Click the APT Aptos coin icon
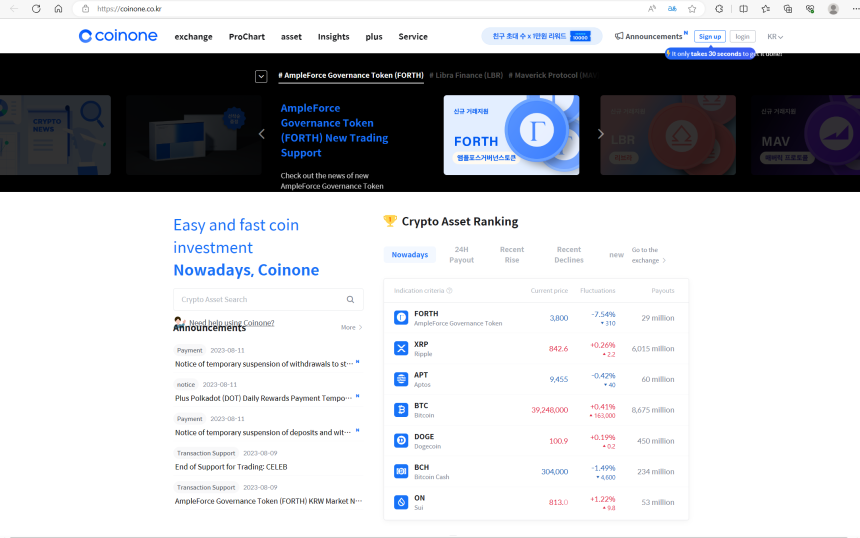This screenshot has width=860, height=538. point(401,379)
